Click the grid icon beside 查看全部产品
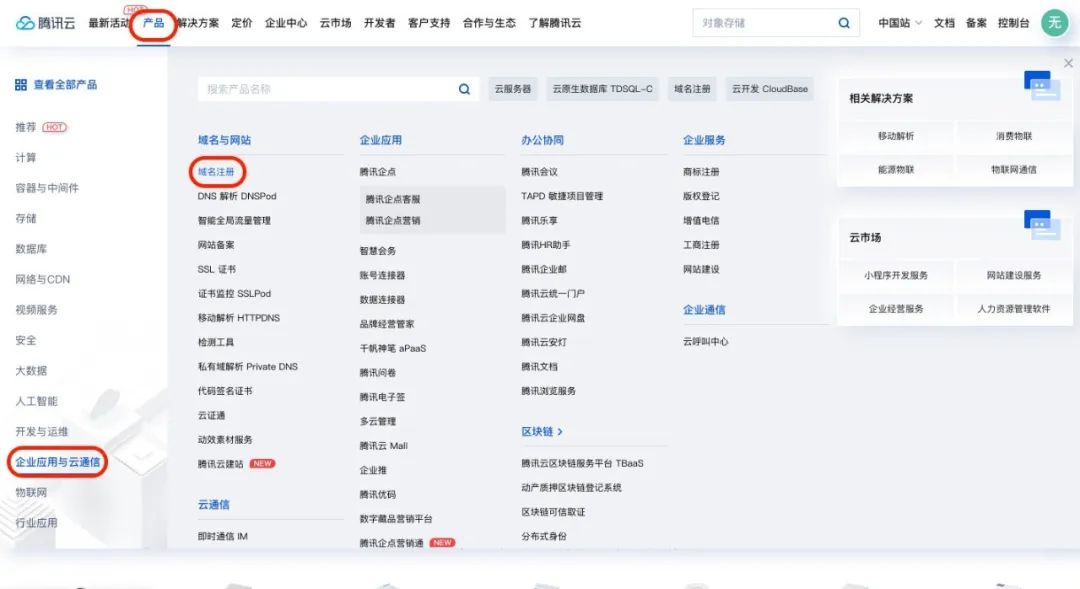The height and width of the screenshot is (589, 1080). (x=21, y=85)
